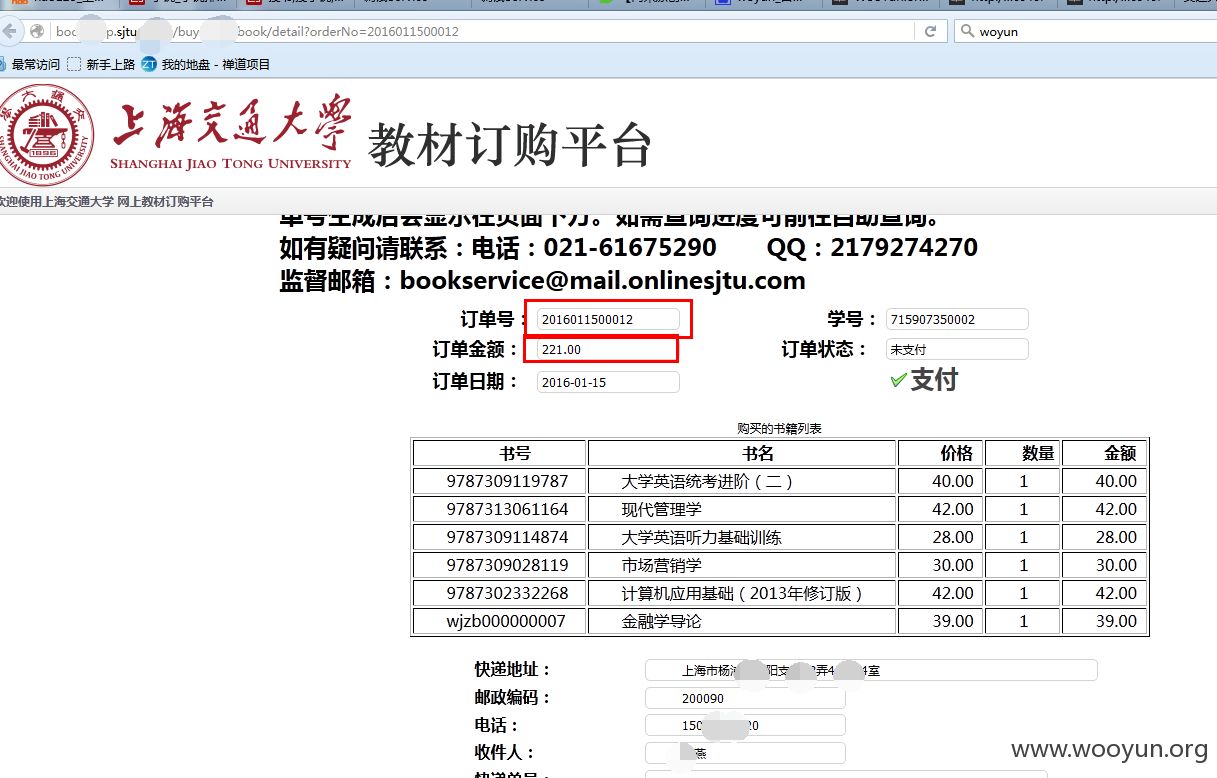Image resolution: width=1217 pixels, height=778 pixels.
Task: Click book number wjzb000000007
Action: [506, 621]
